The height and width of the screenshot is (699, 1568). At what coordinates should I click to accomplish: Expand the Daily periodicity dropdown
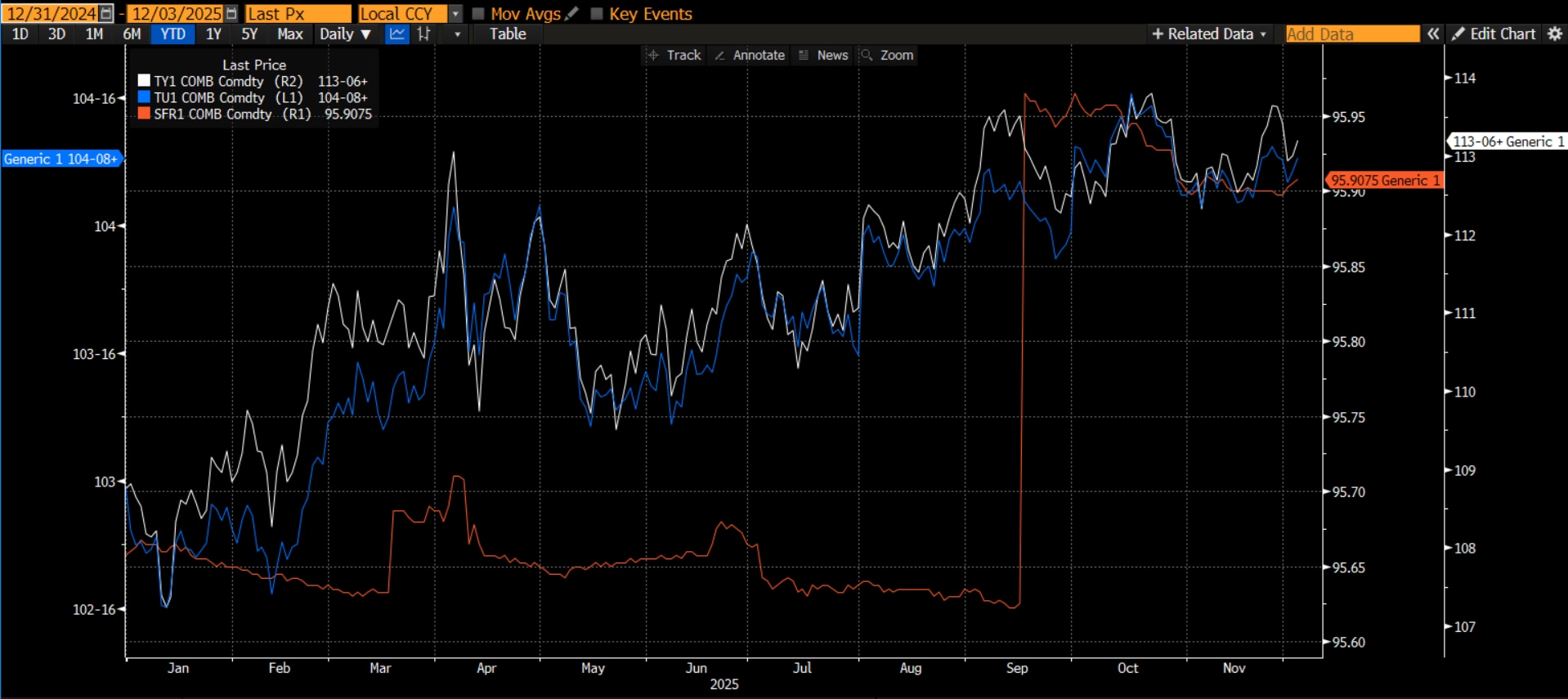pyautogui.click(x=345, y=34)
